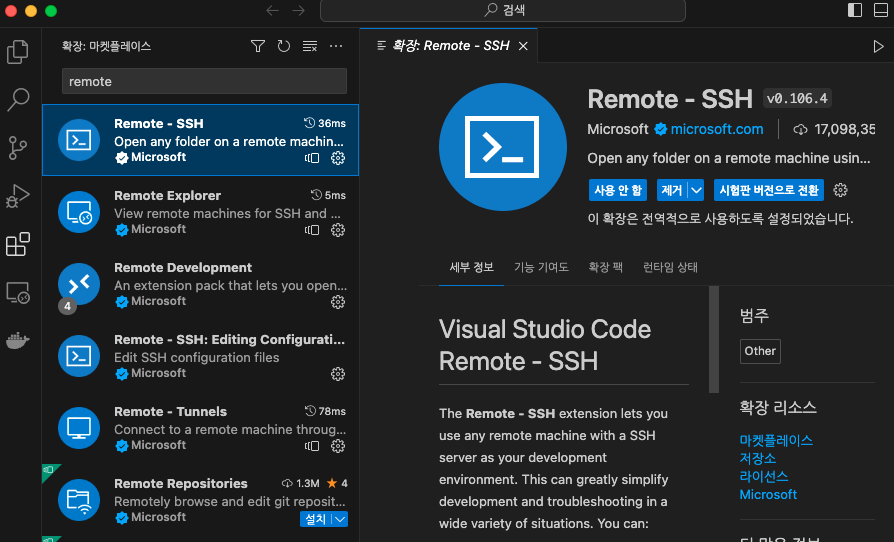Click the 제거 uninstall button
Screen dimensions: 894x542
(x=672, y=190)
